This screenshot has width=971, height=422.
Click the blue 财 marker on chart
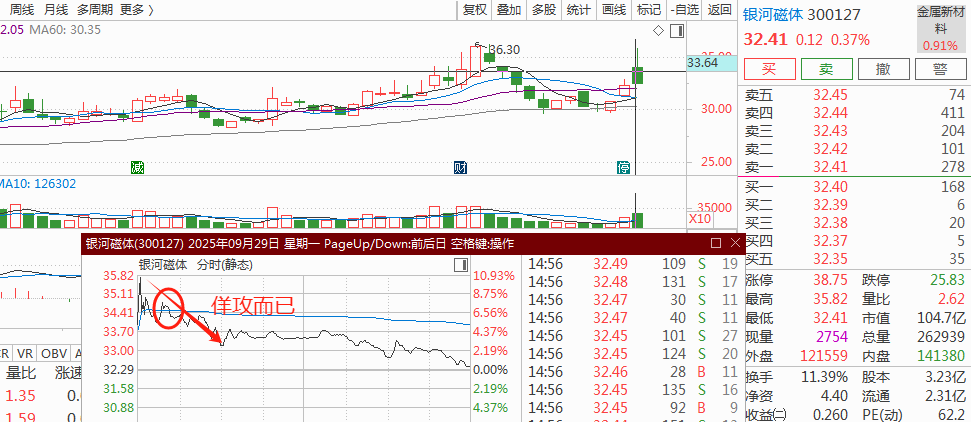pos(460,167)
